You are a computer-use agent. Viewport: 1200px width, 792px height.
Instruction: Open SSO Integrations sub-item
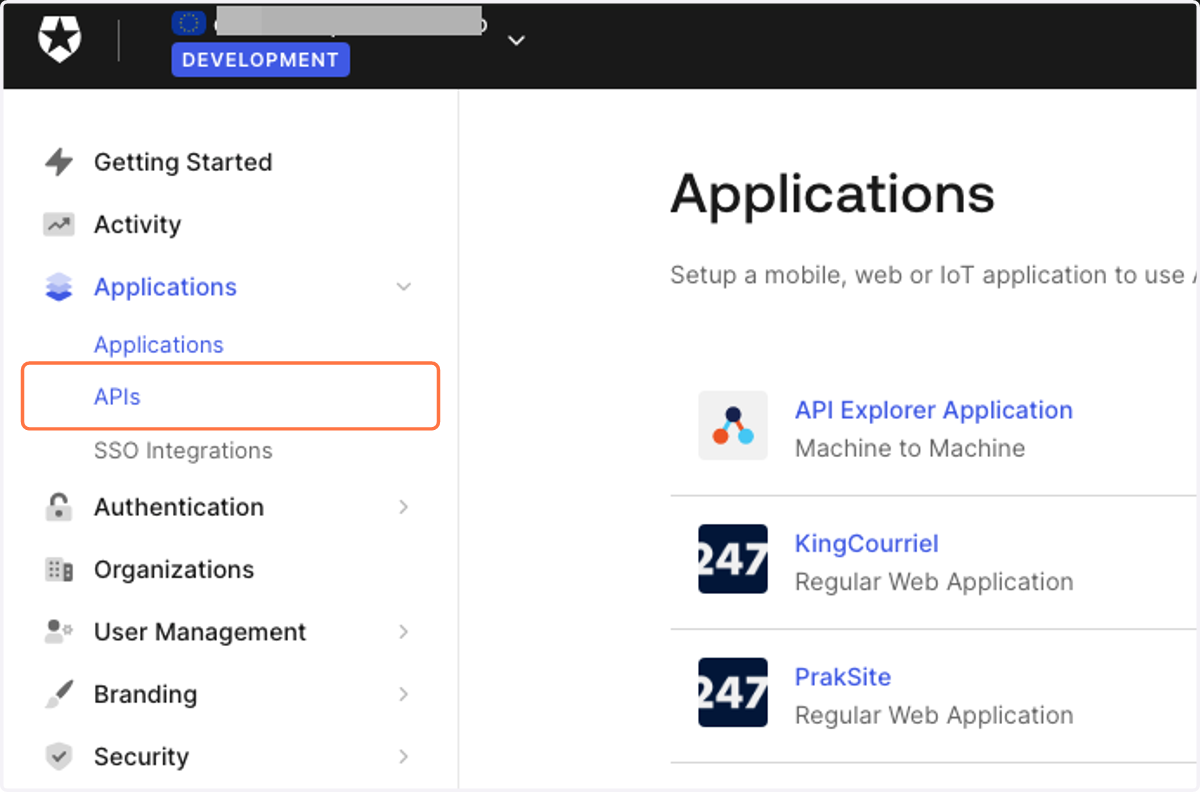click(x=183, y=451)
